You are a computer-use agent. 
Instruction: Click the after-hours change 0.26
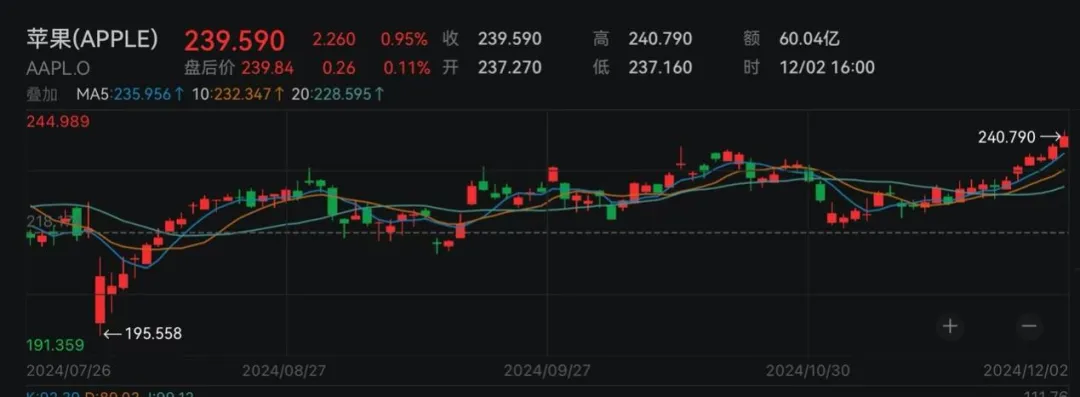click(x=340, y=68)
